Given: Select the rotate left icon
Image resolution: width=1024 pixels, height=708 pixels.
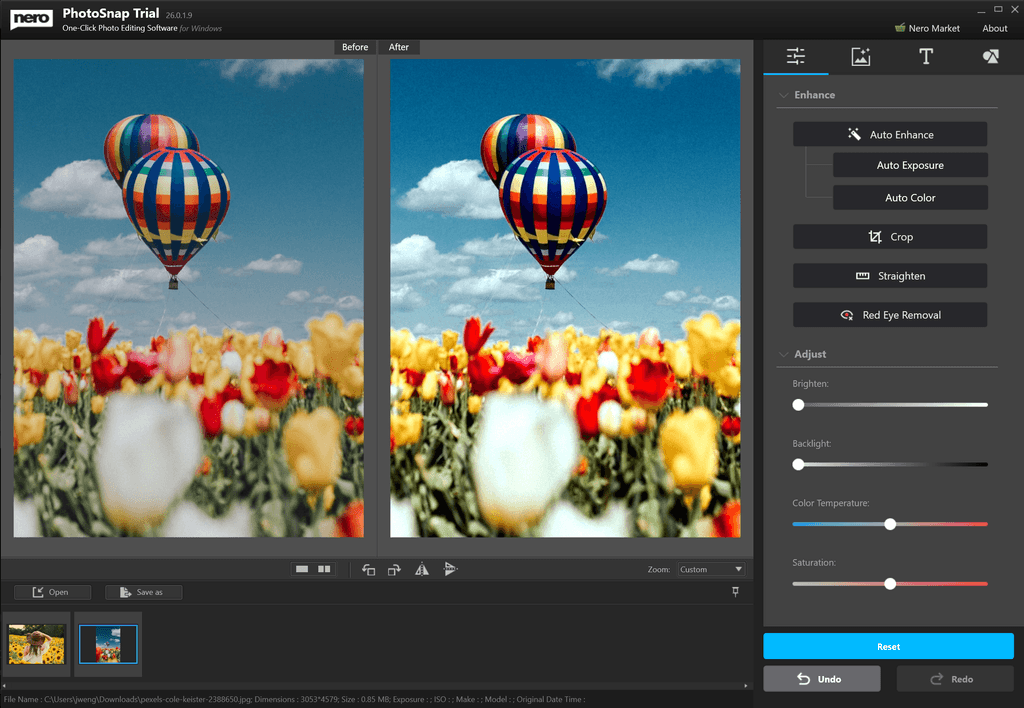Looking at the screenshot, I should click(x=368, y=569).
